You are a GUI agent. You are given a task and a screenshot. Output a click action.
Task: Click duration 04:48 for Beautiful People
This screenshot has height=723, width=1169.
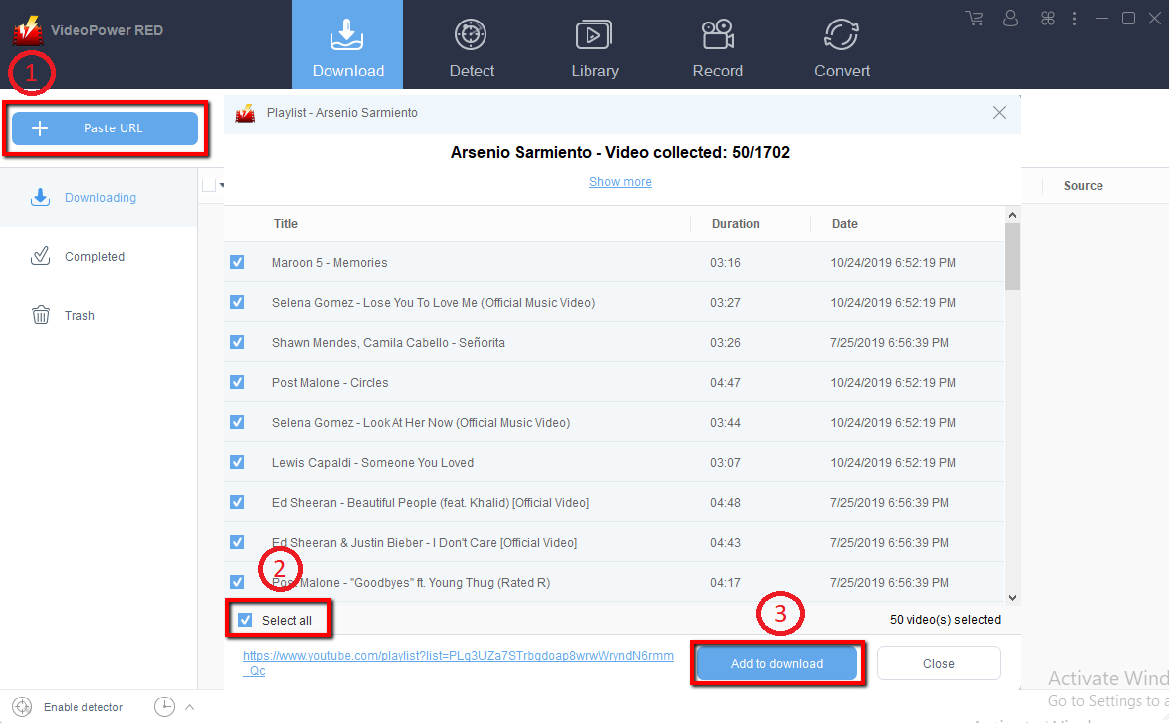click(725, 502)
